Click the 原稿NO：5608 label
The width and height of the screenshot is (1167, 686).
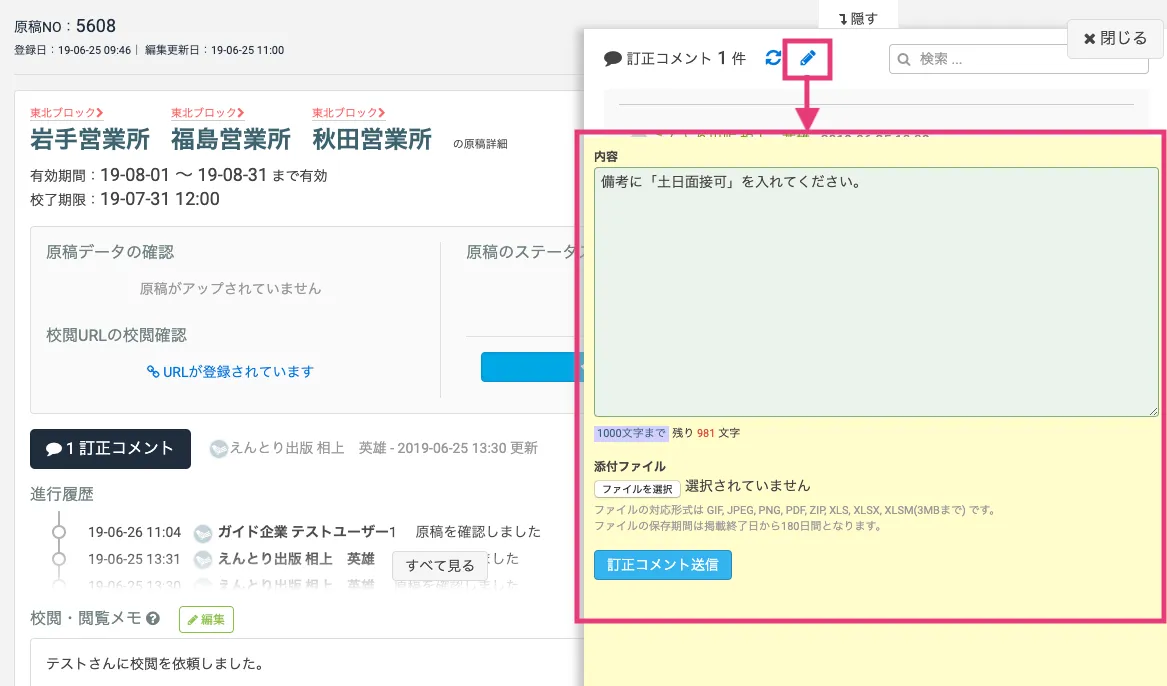[x=65, y=26]
